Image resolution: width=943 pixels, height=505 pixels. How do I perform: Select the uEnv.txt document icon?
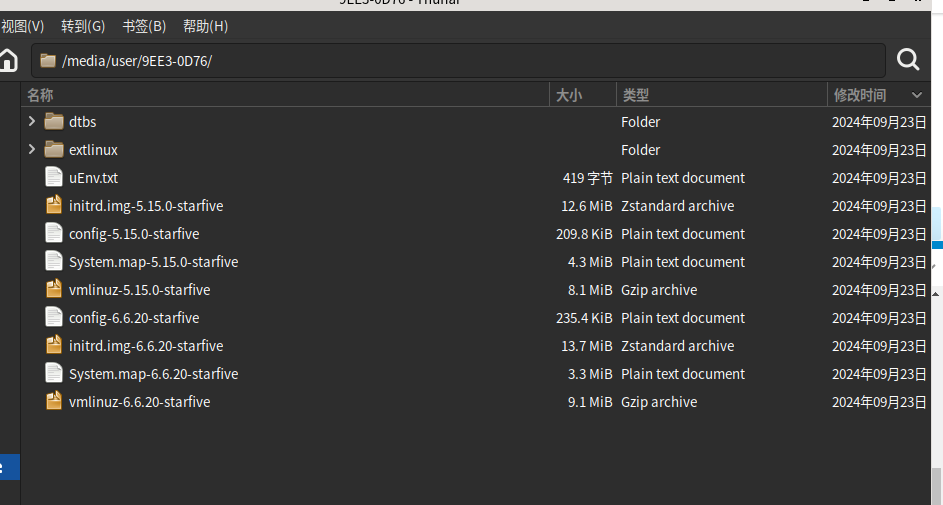point(54,177)
